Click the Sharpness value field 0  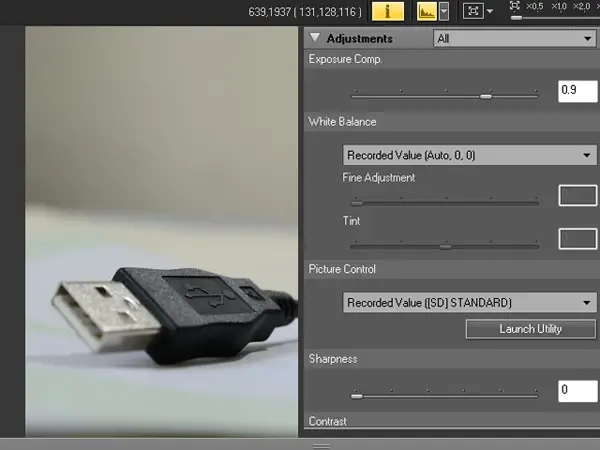coord(577,391)
